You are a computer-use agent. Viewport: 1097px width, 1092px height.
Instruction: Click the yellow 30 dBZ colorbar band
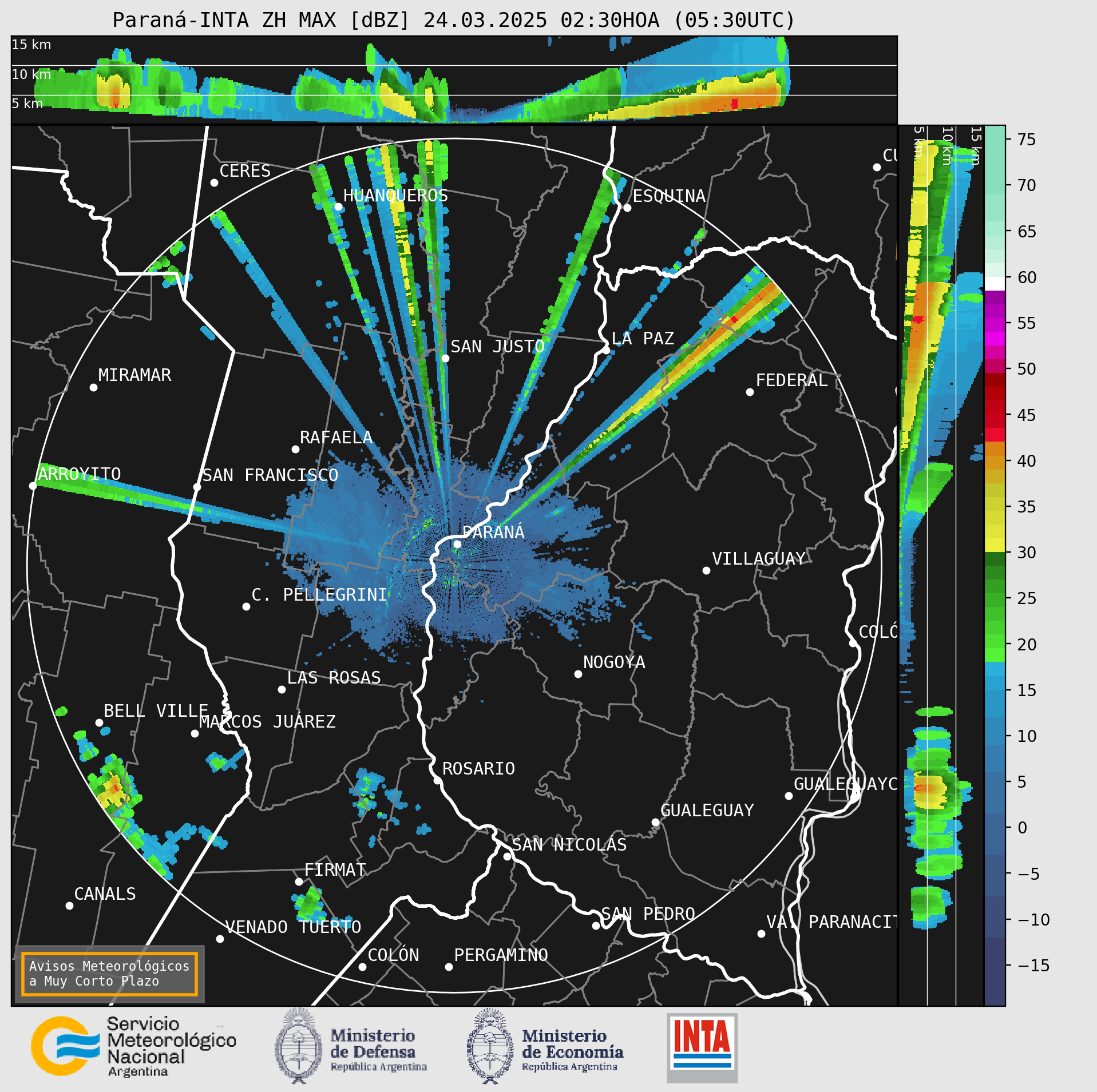pyautogui.click(x=995, y=545)
